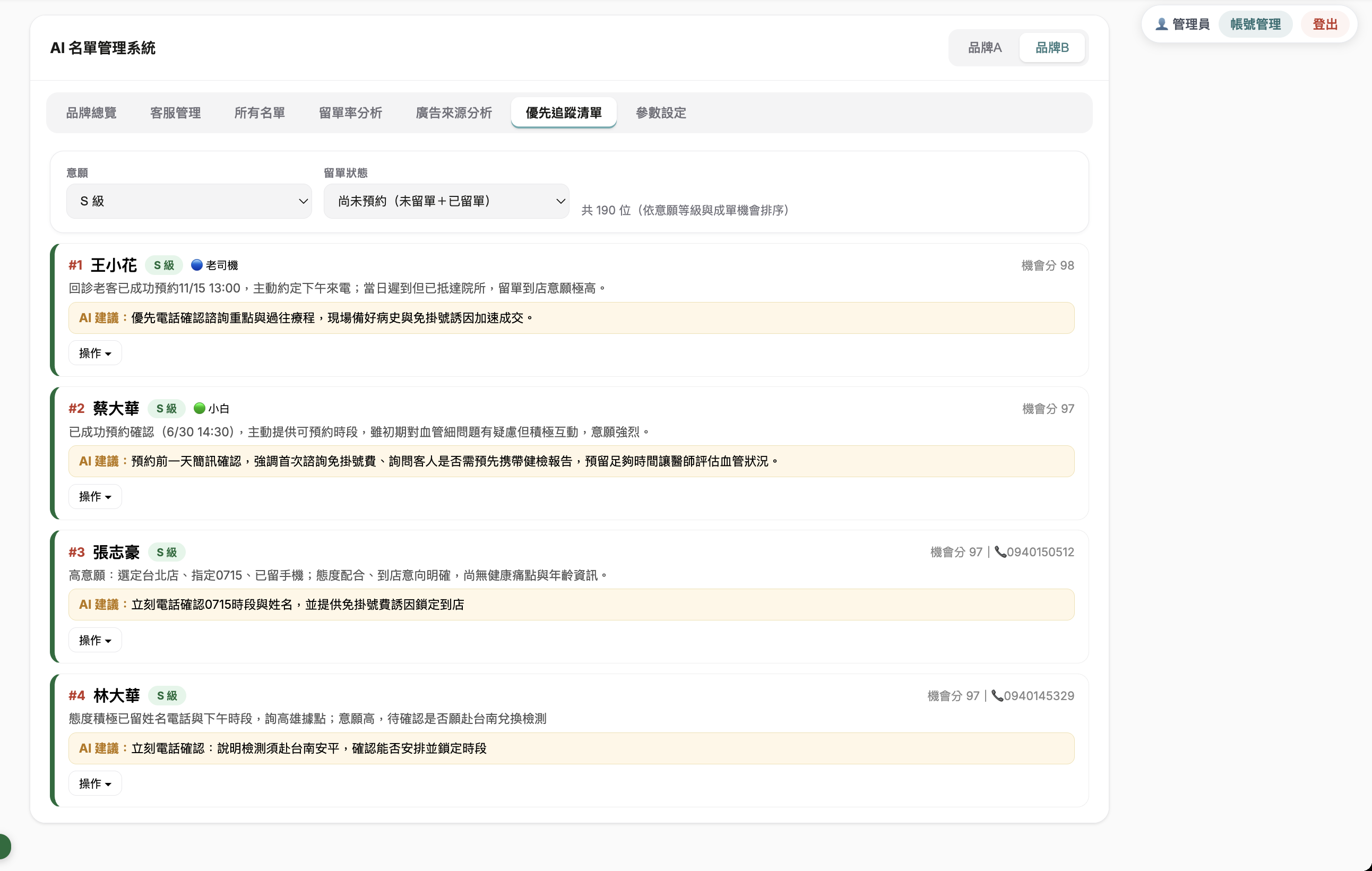Click the summary starting 態度積極已留姓名電話
The image size is (1372, 871).
coord(308,719)
